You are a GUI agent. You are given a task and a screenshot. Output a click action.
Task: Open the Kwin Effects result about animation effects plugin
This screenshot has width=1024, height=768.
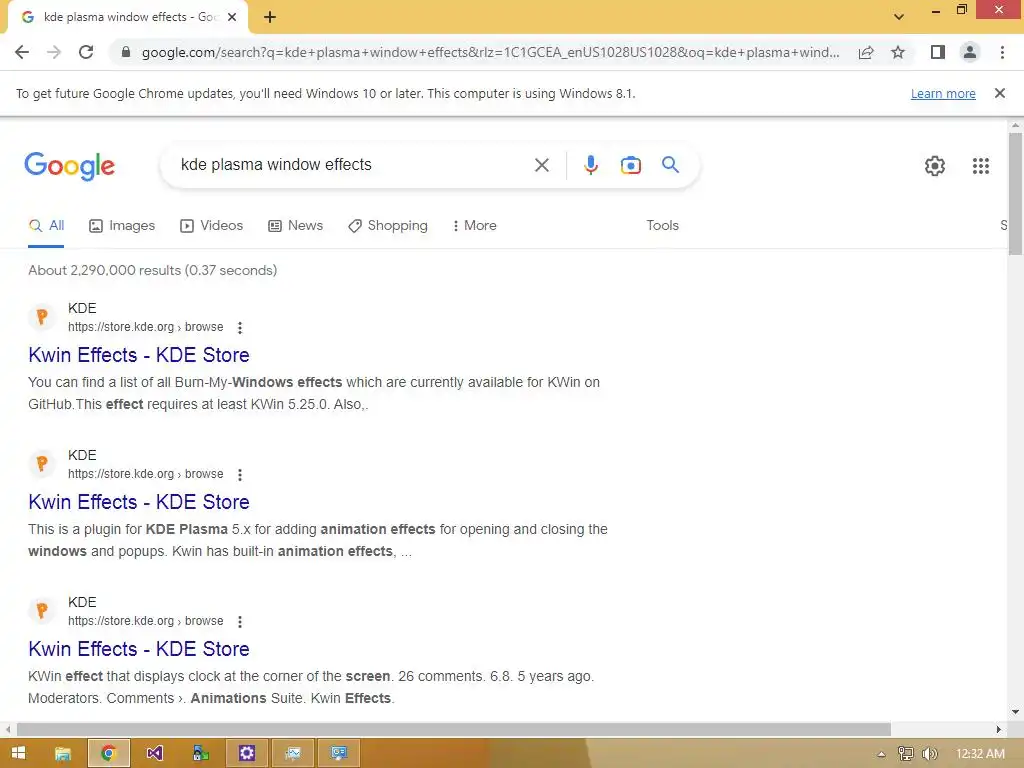(138, 502)
